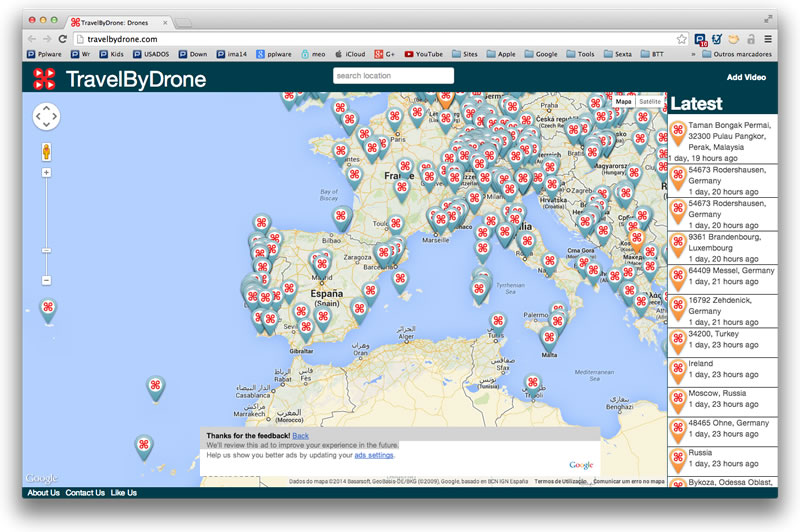Open the 34200, Turkey entry

coord(722,342)
